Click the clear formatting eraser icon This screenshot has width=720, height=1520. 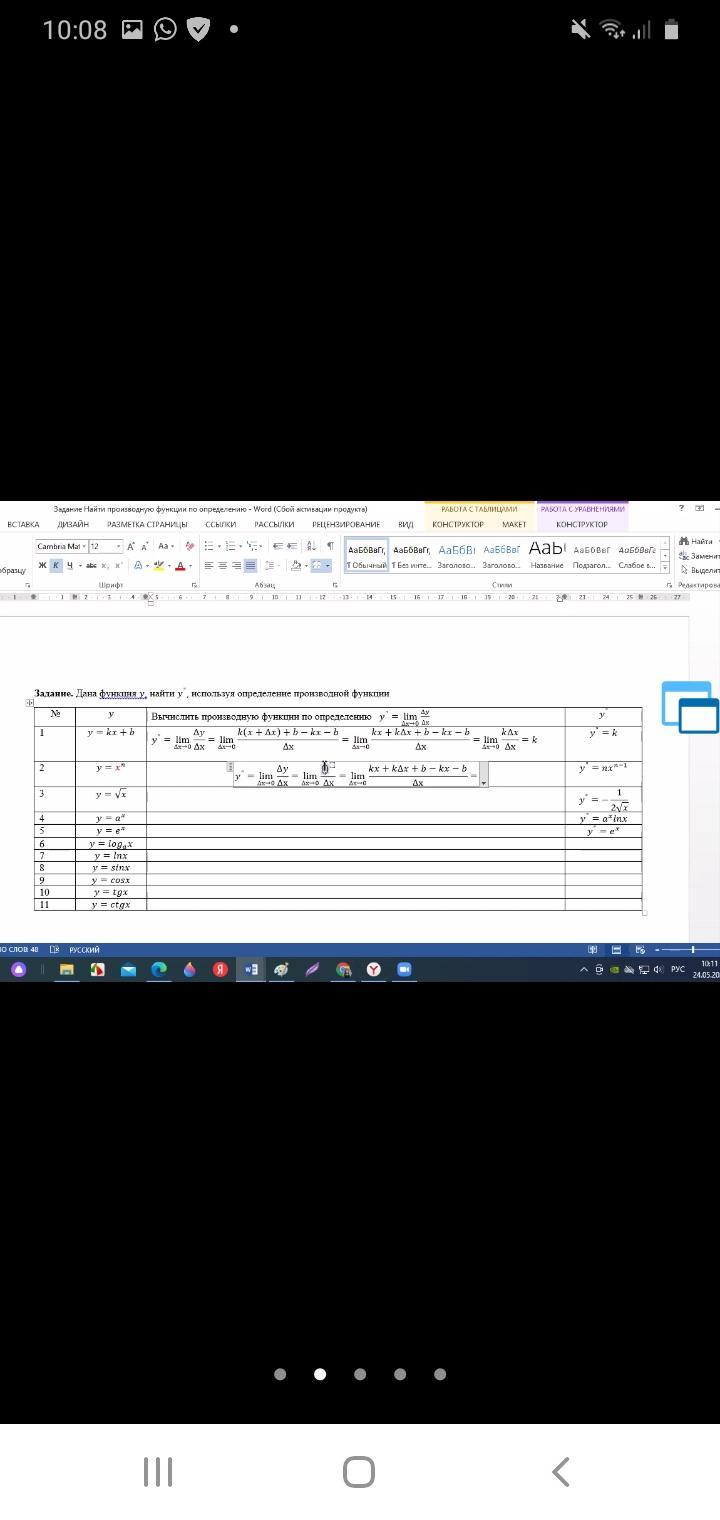pyautogui.click(x=189, y=546)
